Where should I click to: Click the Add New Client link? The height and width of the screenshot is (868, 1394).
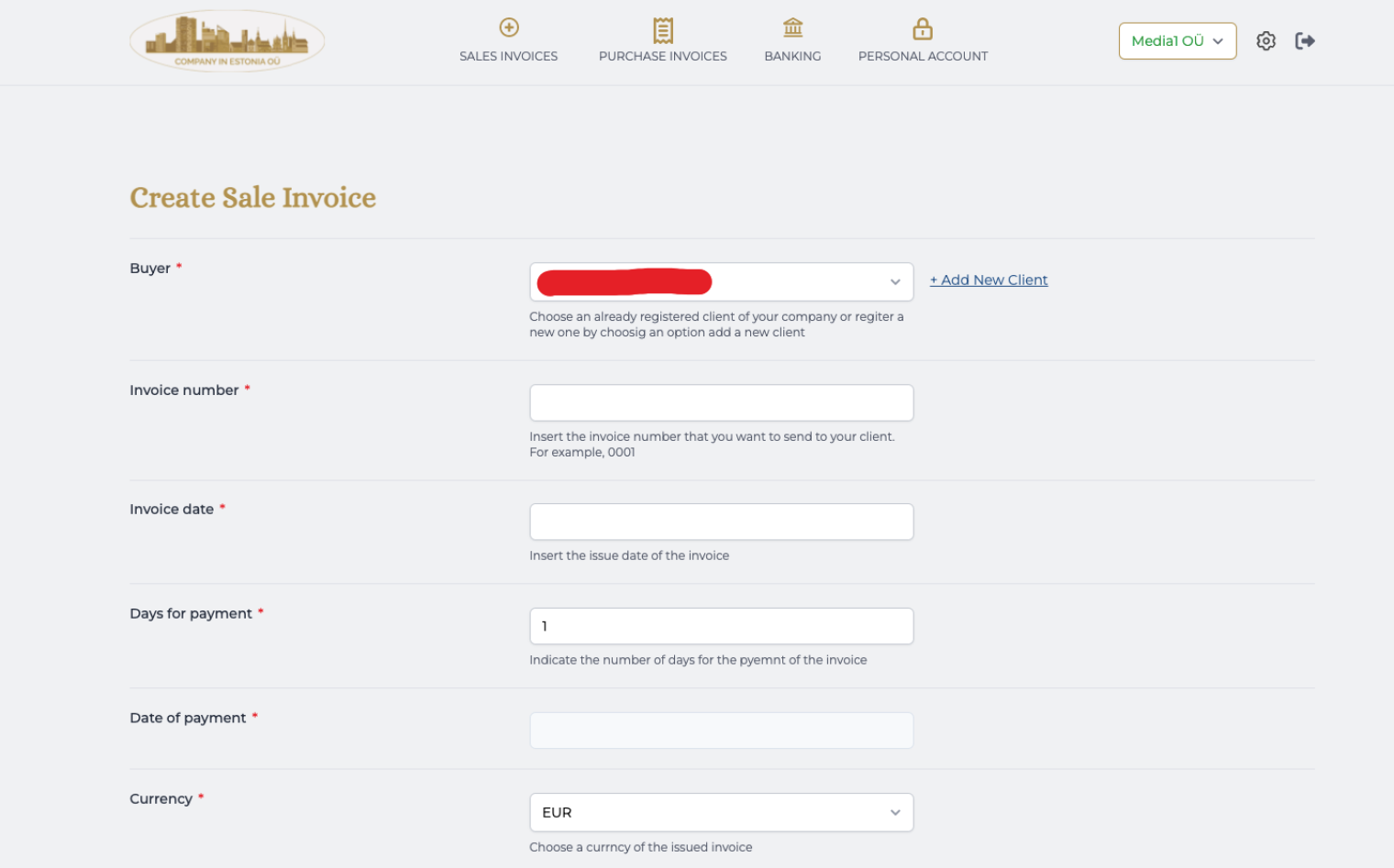click(989, 280)
